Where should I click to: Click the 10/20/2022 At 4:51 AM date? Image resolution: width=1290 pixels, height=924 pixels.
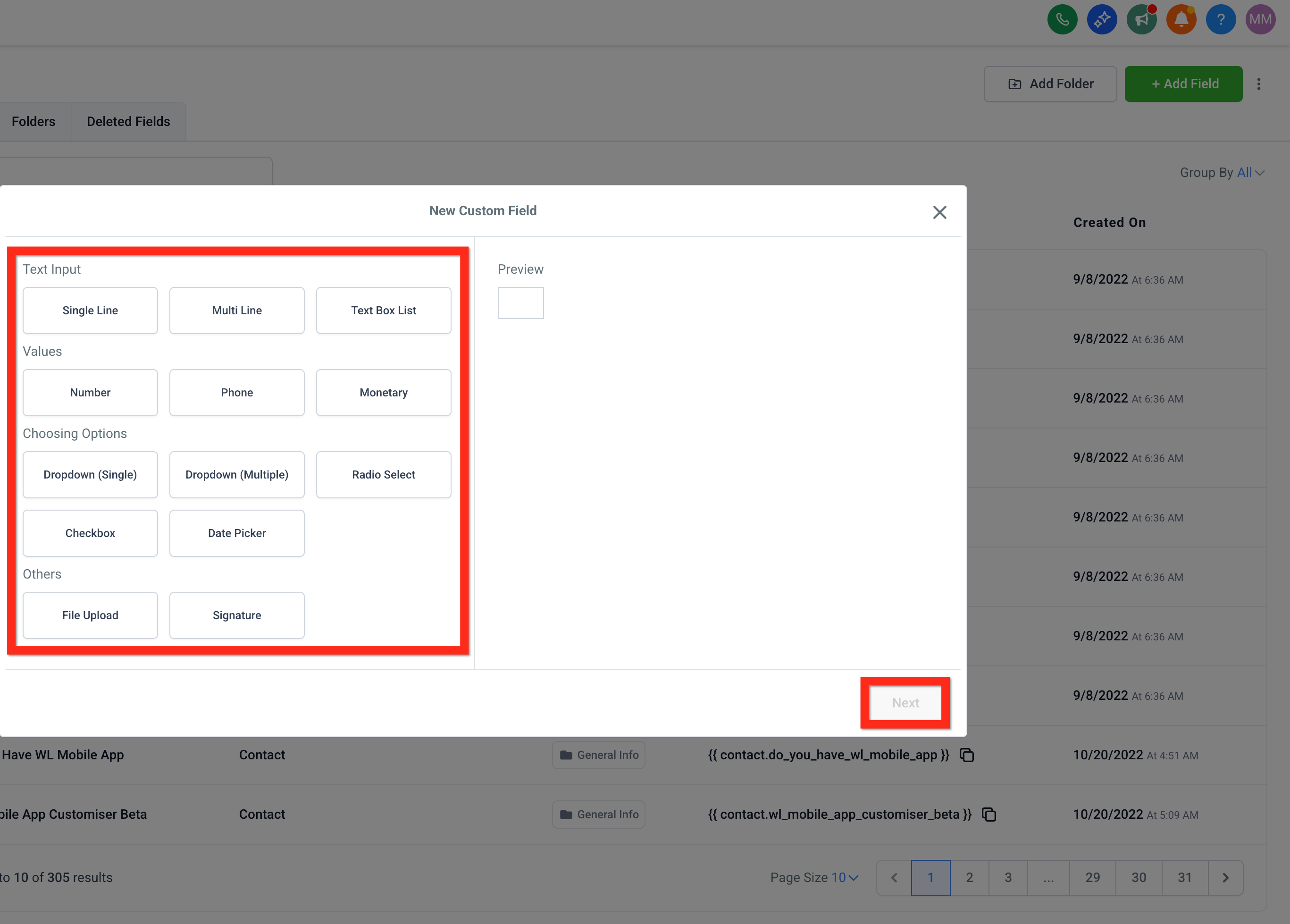pos(1136,755)
